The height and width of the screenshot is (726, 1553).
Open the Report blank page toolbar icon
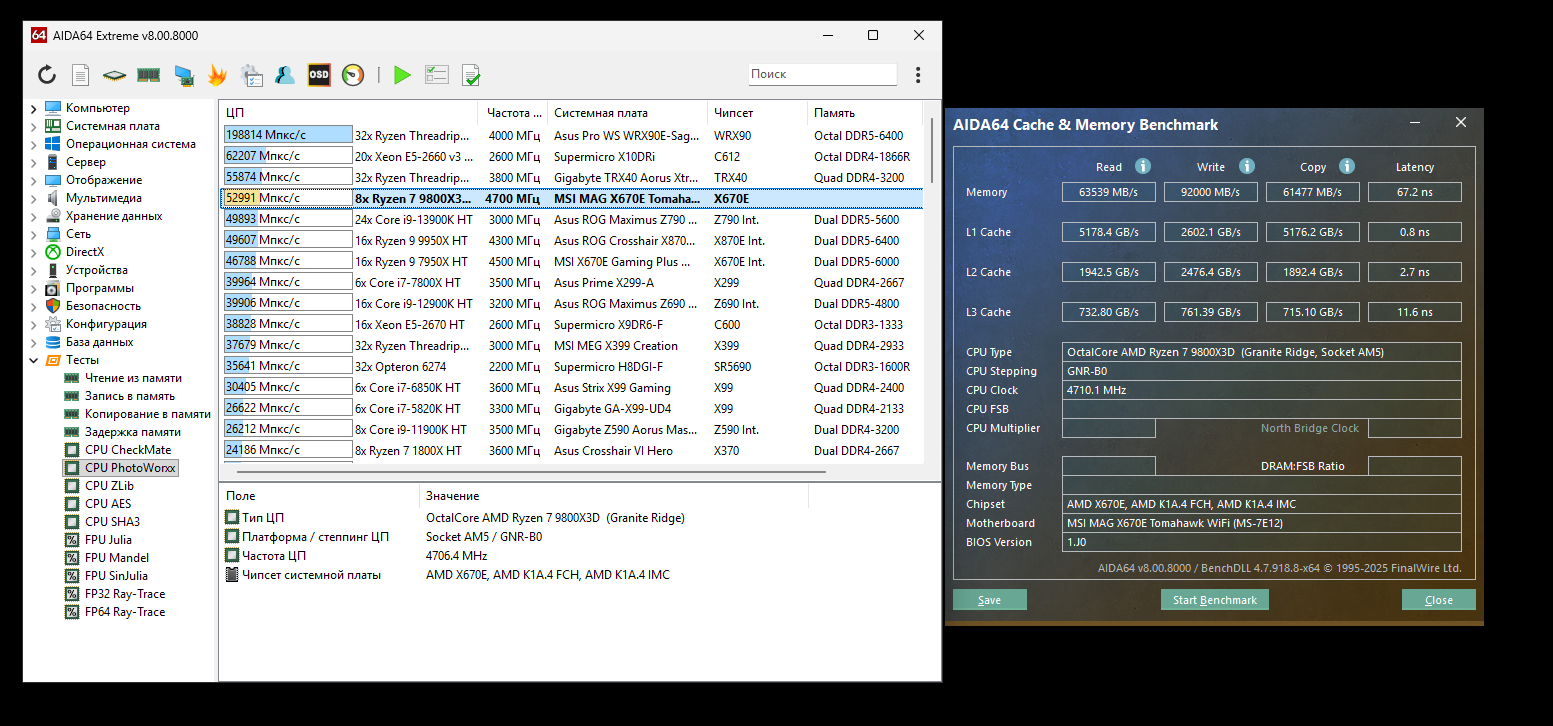pyautogui.click(x=81, y=75)
